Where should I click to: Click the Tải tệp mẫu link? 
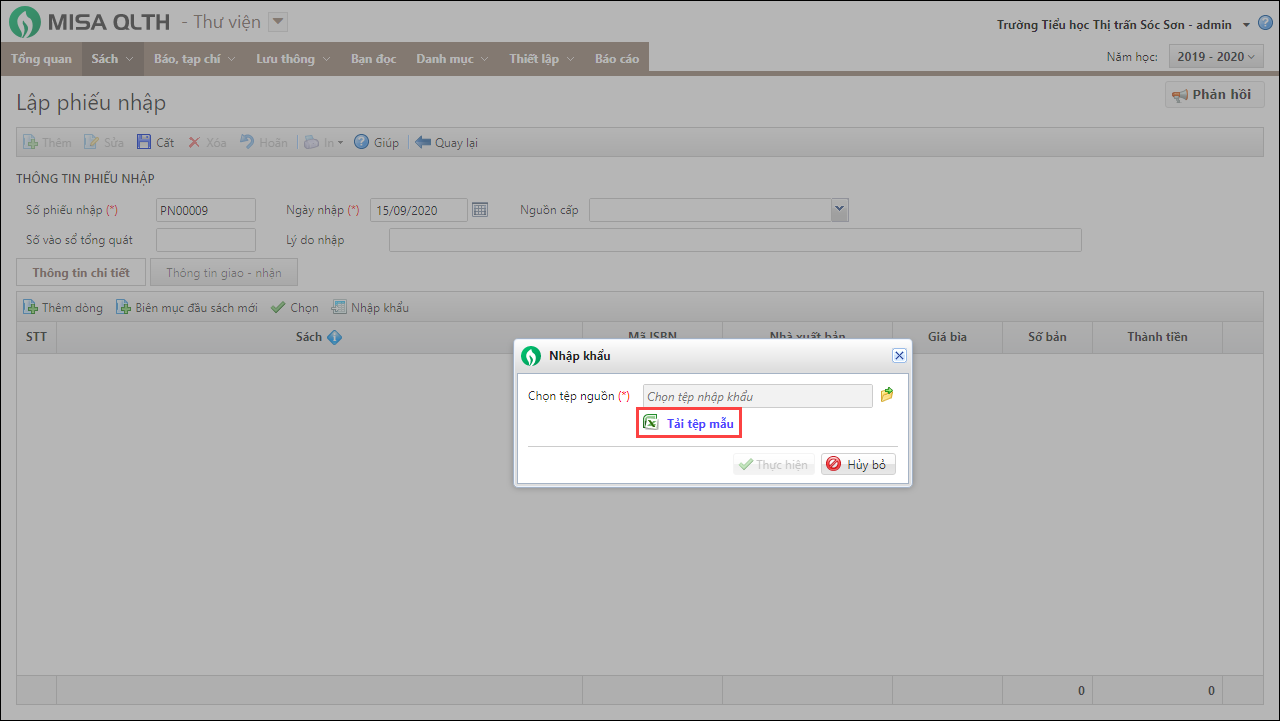click(700, 424)
